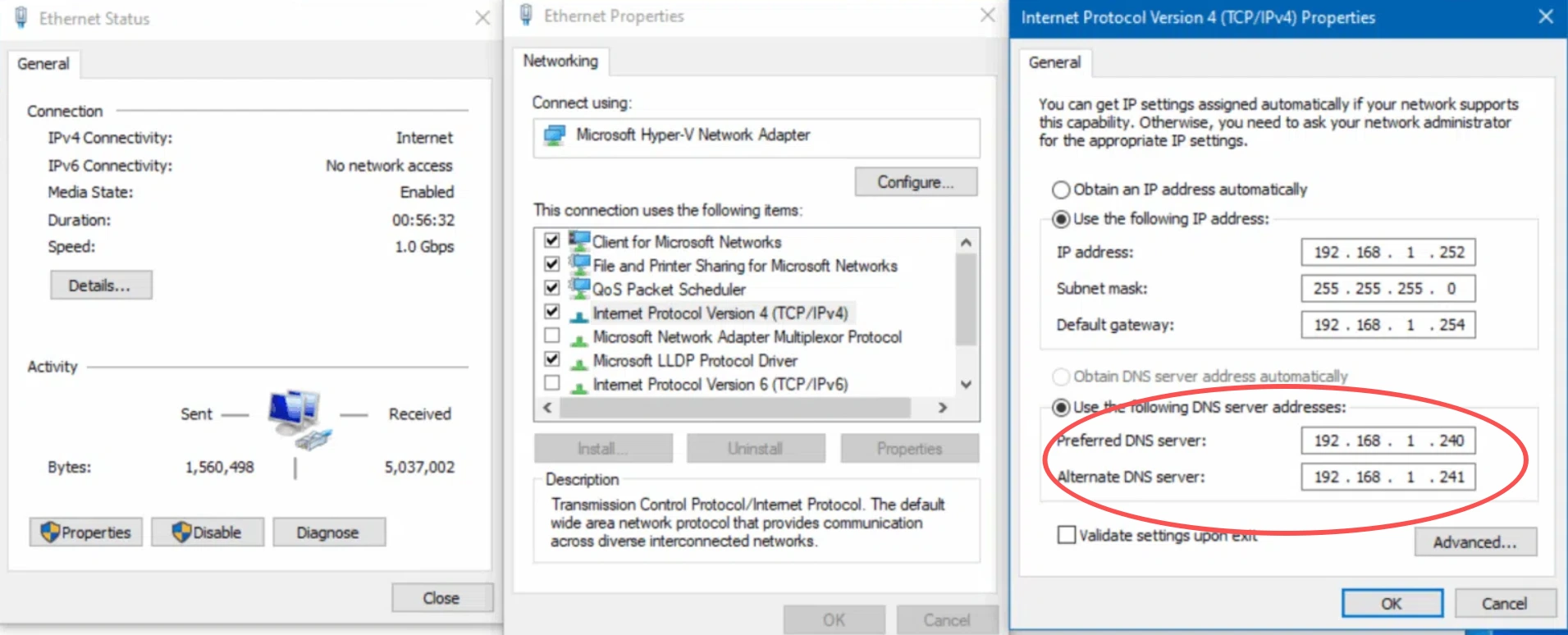This screenshot has width=1568, height=635.
Task: Confirm IPv4 Properties with OK
Action: 1392,603
